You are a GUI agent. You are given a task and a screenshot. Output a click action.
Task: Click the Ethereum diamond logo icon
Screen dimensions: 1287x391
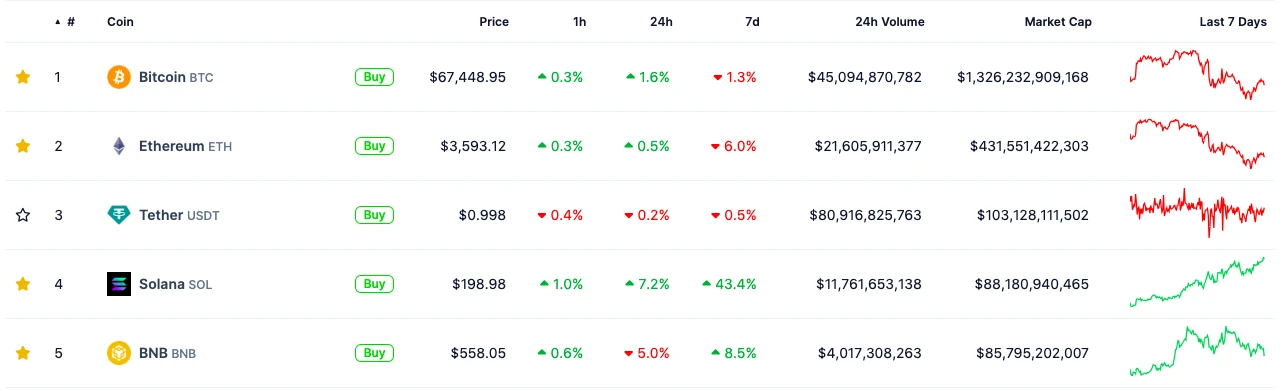(119, 146)
